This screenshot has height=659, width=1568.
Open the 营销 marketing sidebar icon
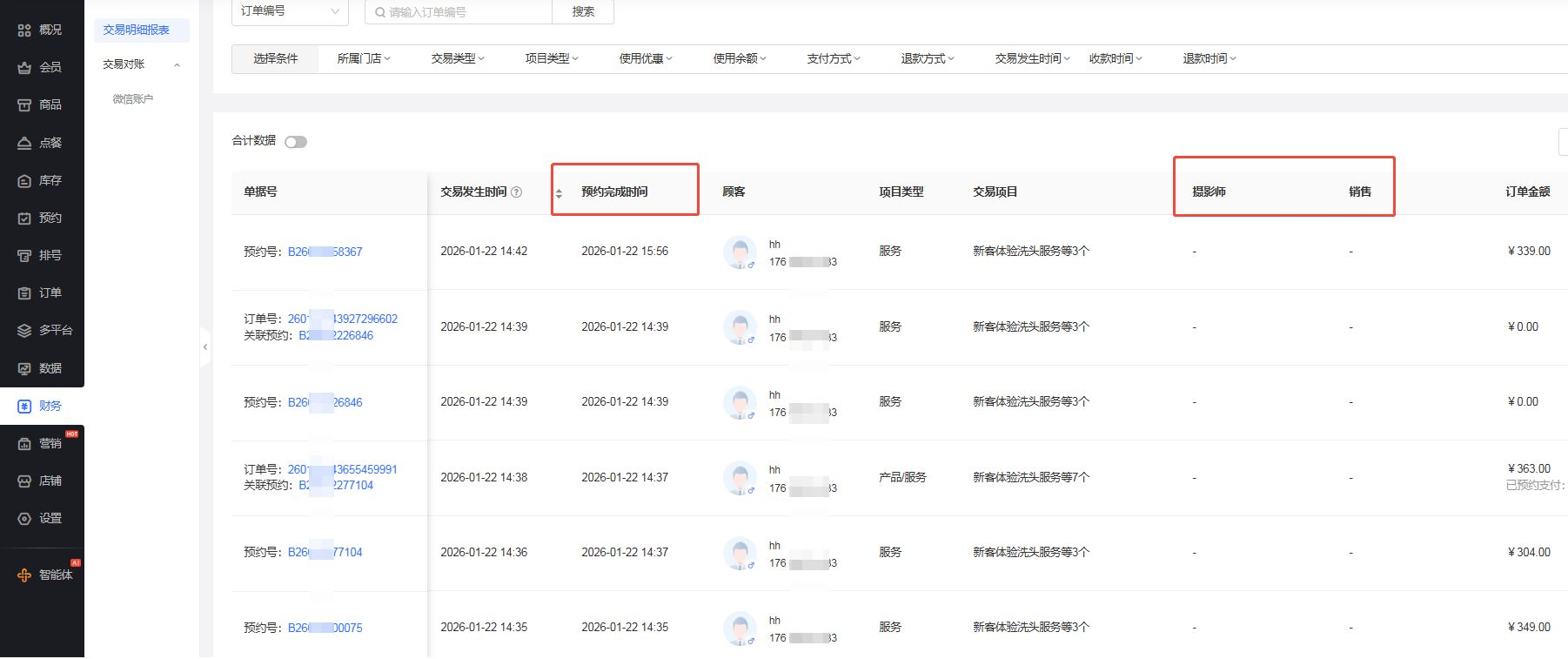(24, 443)
